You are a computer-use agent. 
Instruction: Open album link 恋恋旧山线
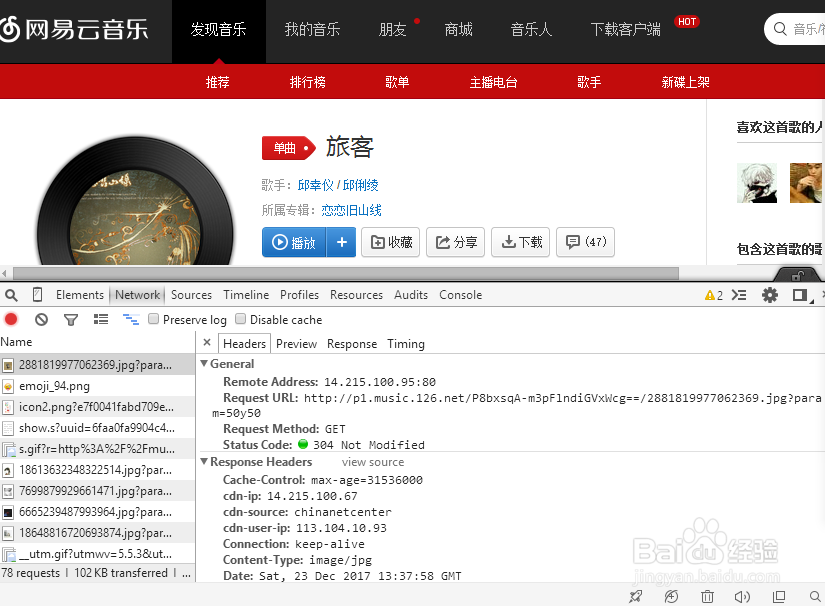point(351,210)
